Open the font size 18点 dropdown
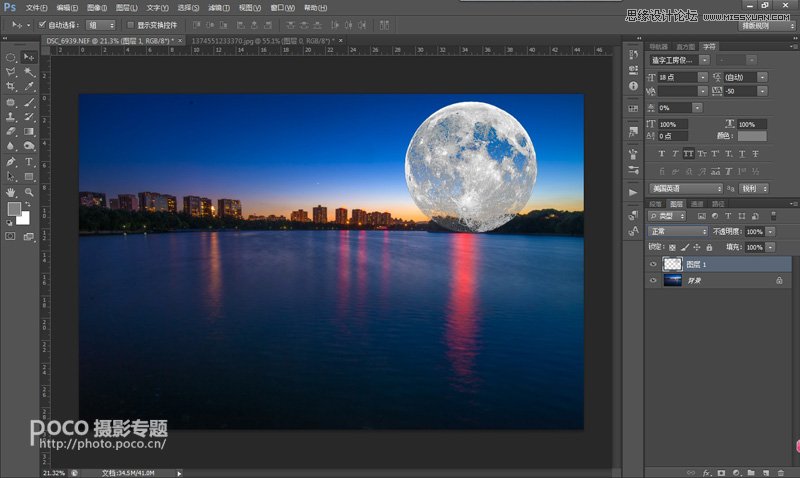Viewport: 800px width, 478px height. tap(703, 77)
